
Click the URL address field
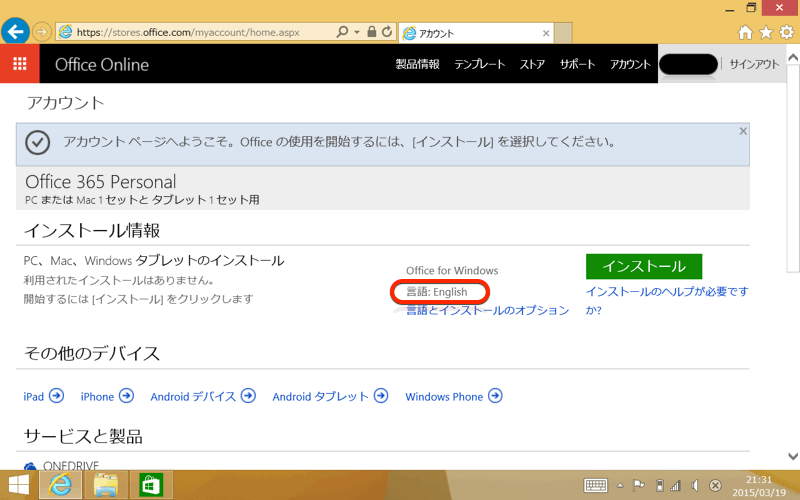(200, 32)
